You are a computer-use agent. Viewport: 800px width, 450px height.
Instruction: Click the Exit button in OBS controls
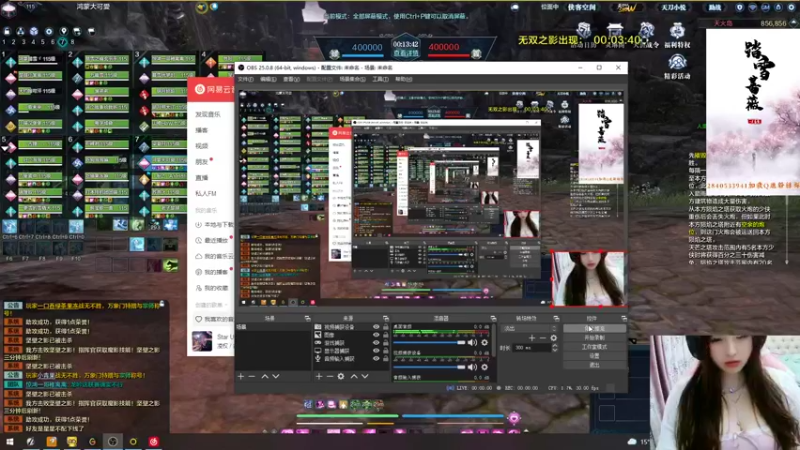594,365
